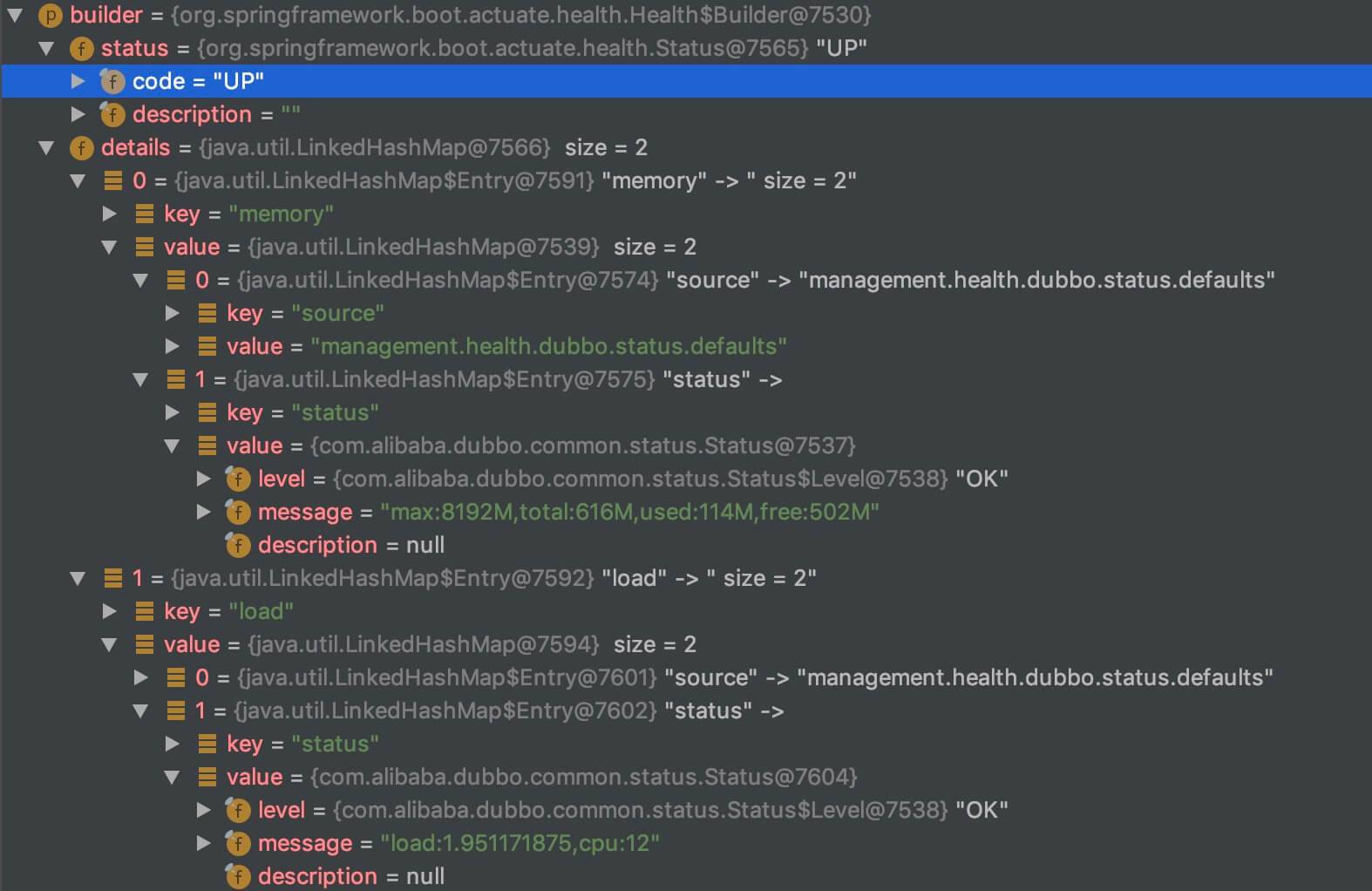
Task: Expand the key = "load" row
Action: coord(109,611)
